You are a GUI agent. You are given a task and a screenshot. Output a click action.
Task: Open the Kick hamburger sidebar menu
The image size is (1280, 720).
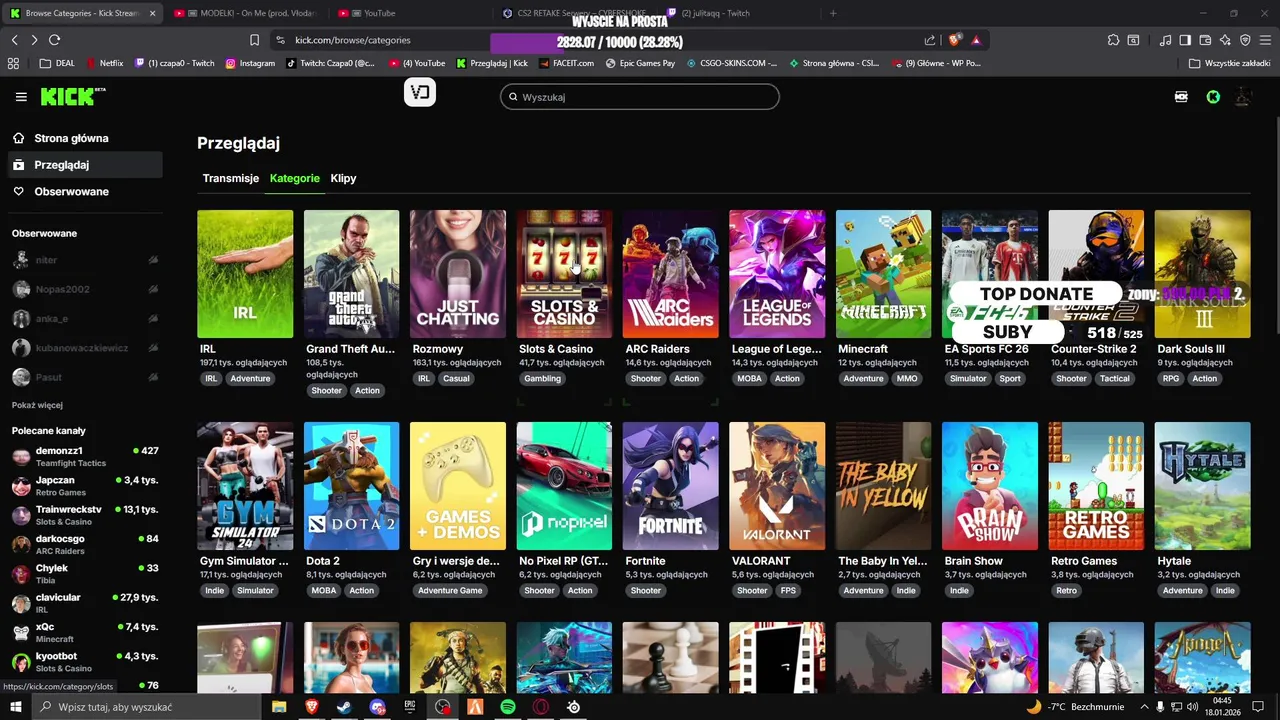(21, 97)
